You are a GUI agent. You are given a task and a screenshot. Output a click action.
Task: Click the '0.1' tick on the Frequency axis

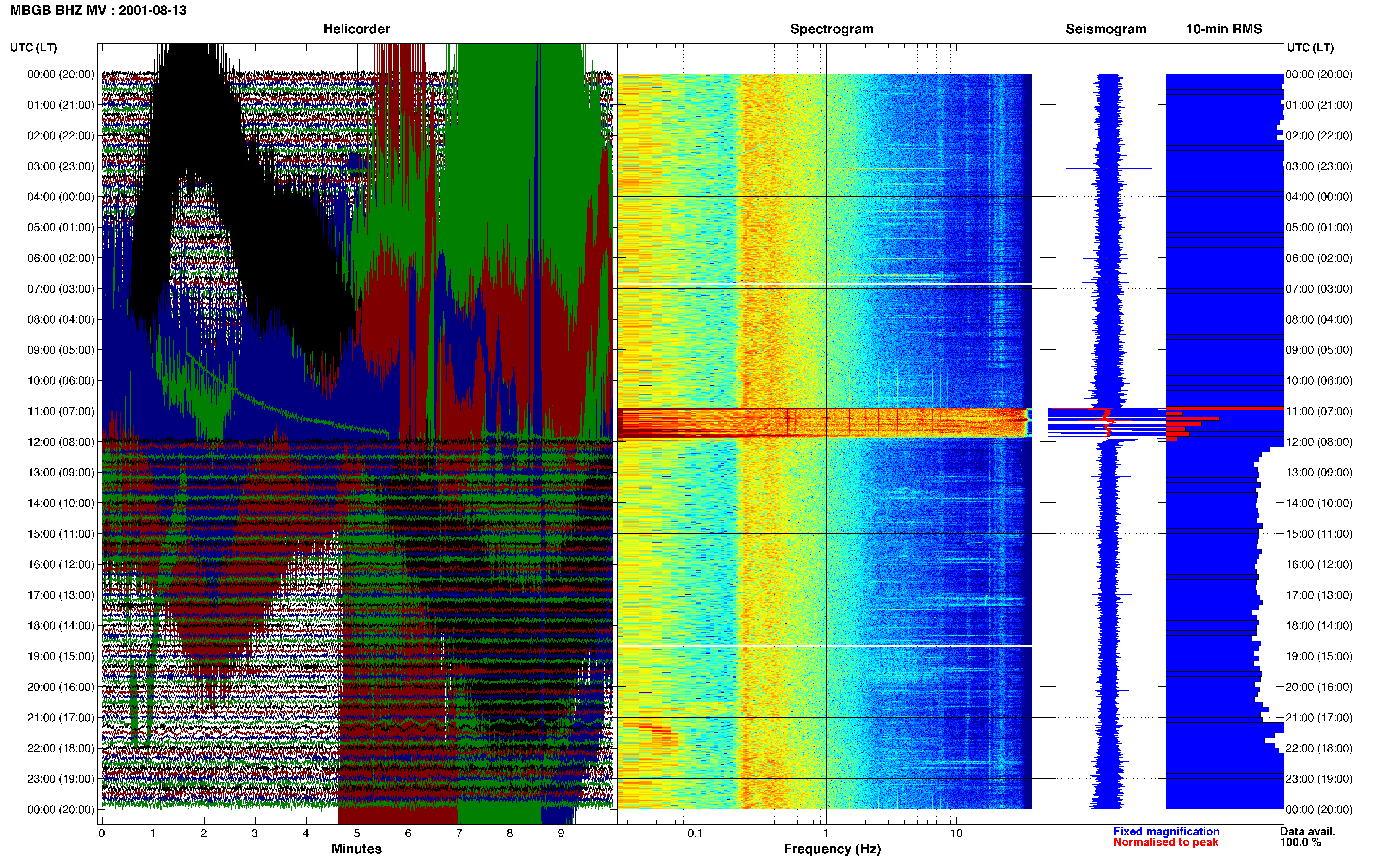point(695,833)
